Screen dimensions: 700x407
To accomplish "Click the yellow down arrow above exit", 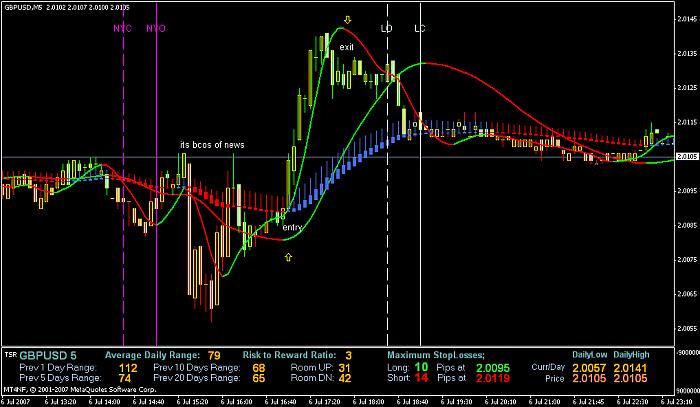I will pyautogui.click(x=348, y=20).
